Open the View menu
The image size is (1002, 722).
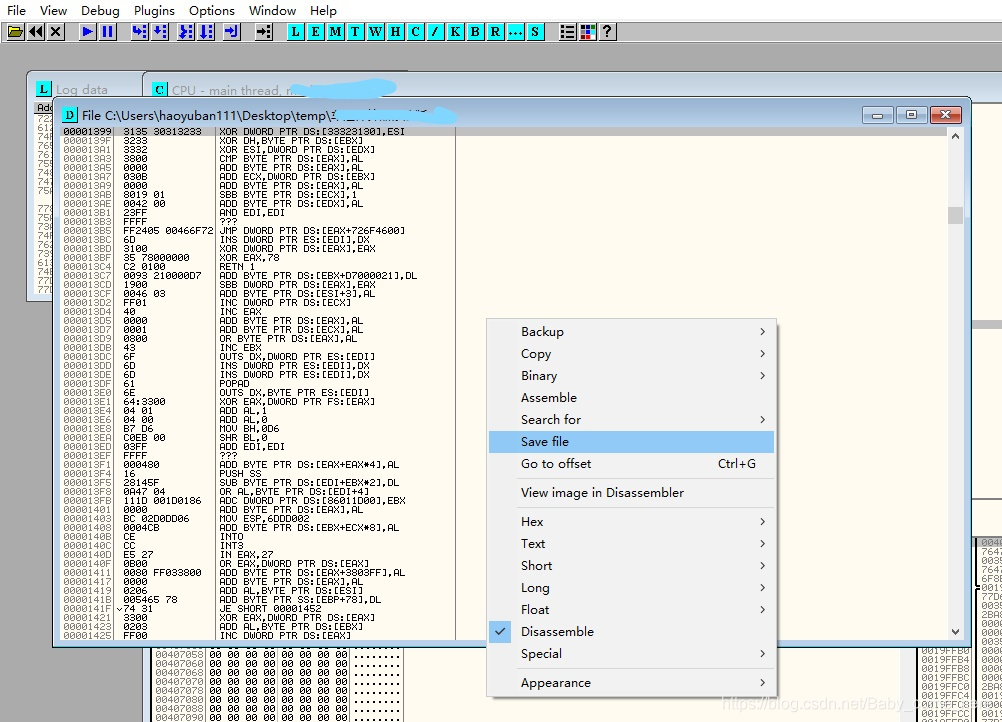[x=53, y=10]
